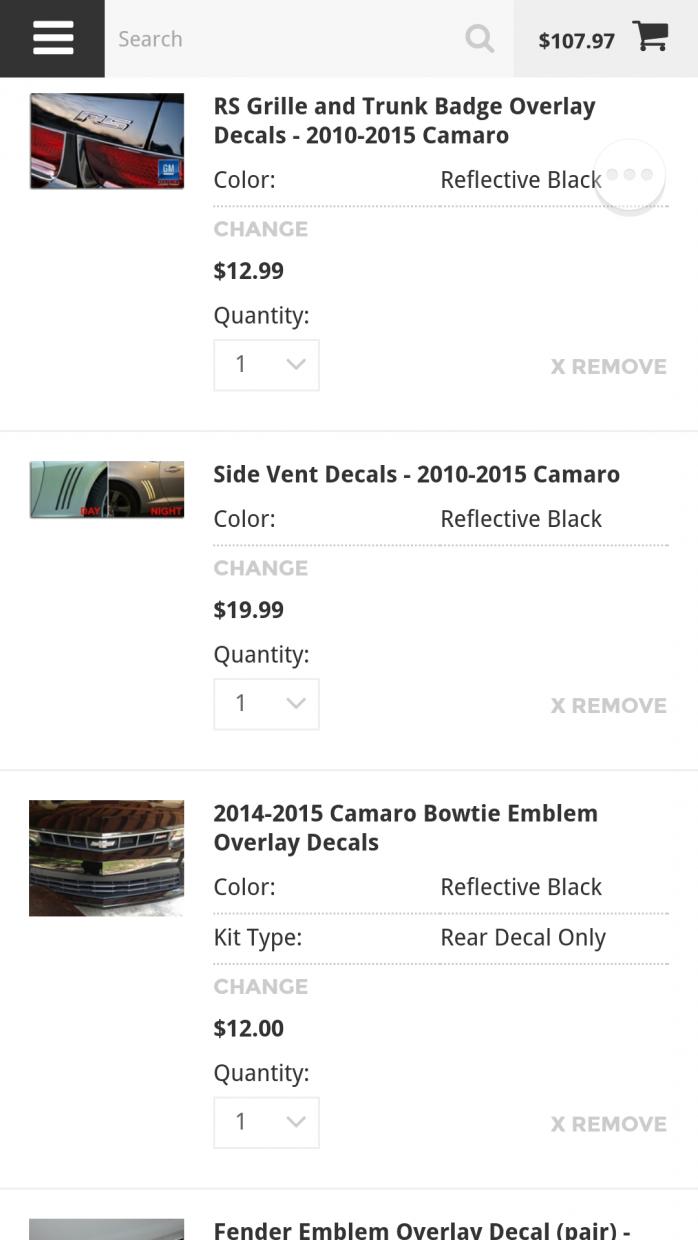Click the X Remove icon for RS Grille Badge Decals
Screen dimensions: 698x1240
(608, 366)
